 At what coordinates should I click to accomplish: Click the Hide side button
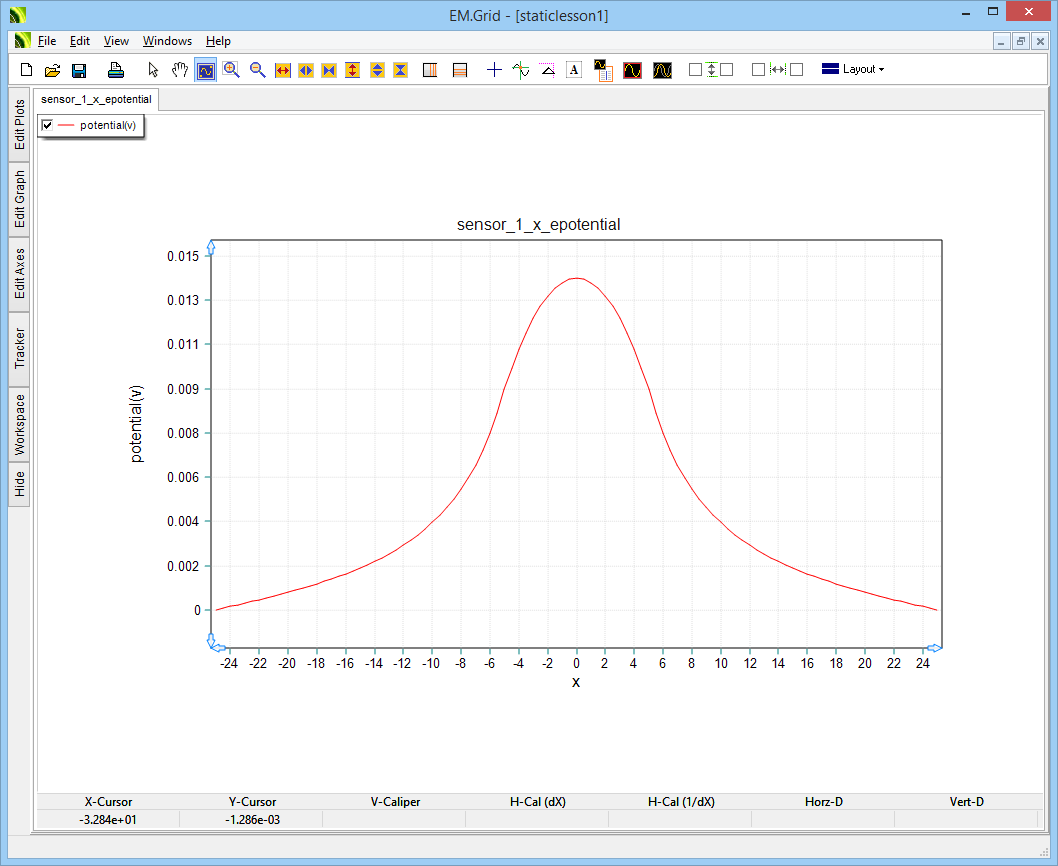point(20,485)
